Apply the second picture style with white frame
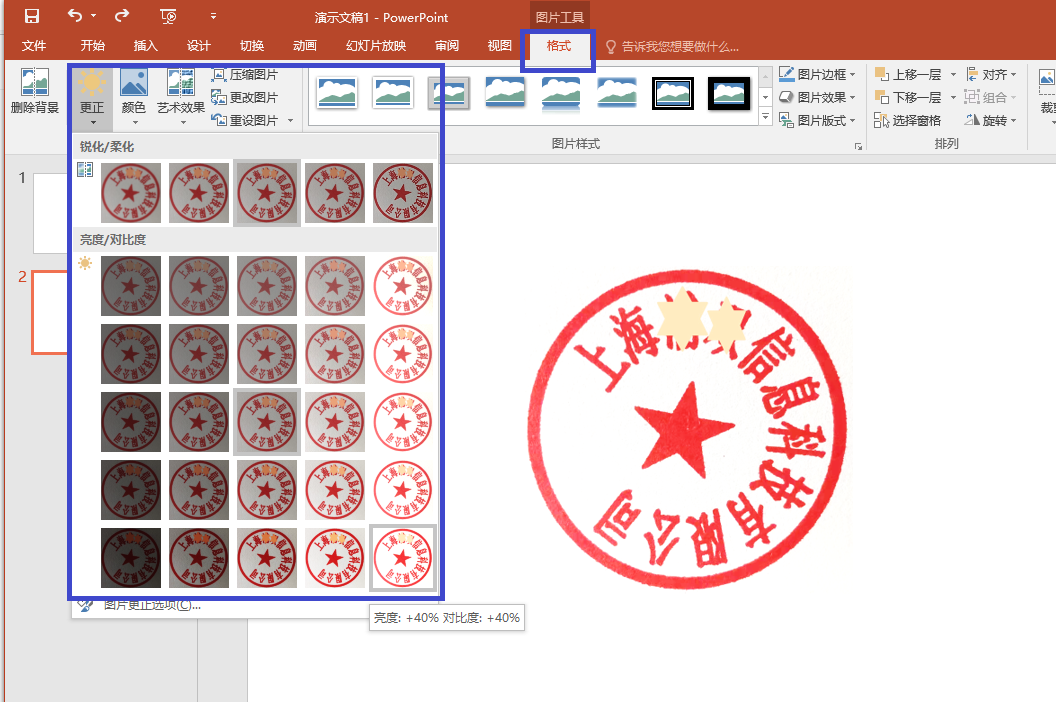This screenshot has height=702, width=1056. coord(393,93)
